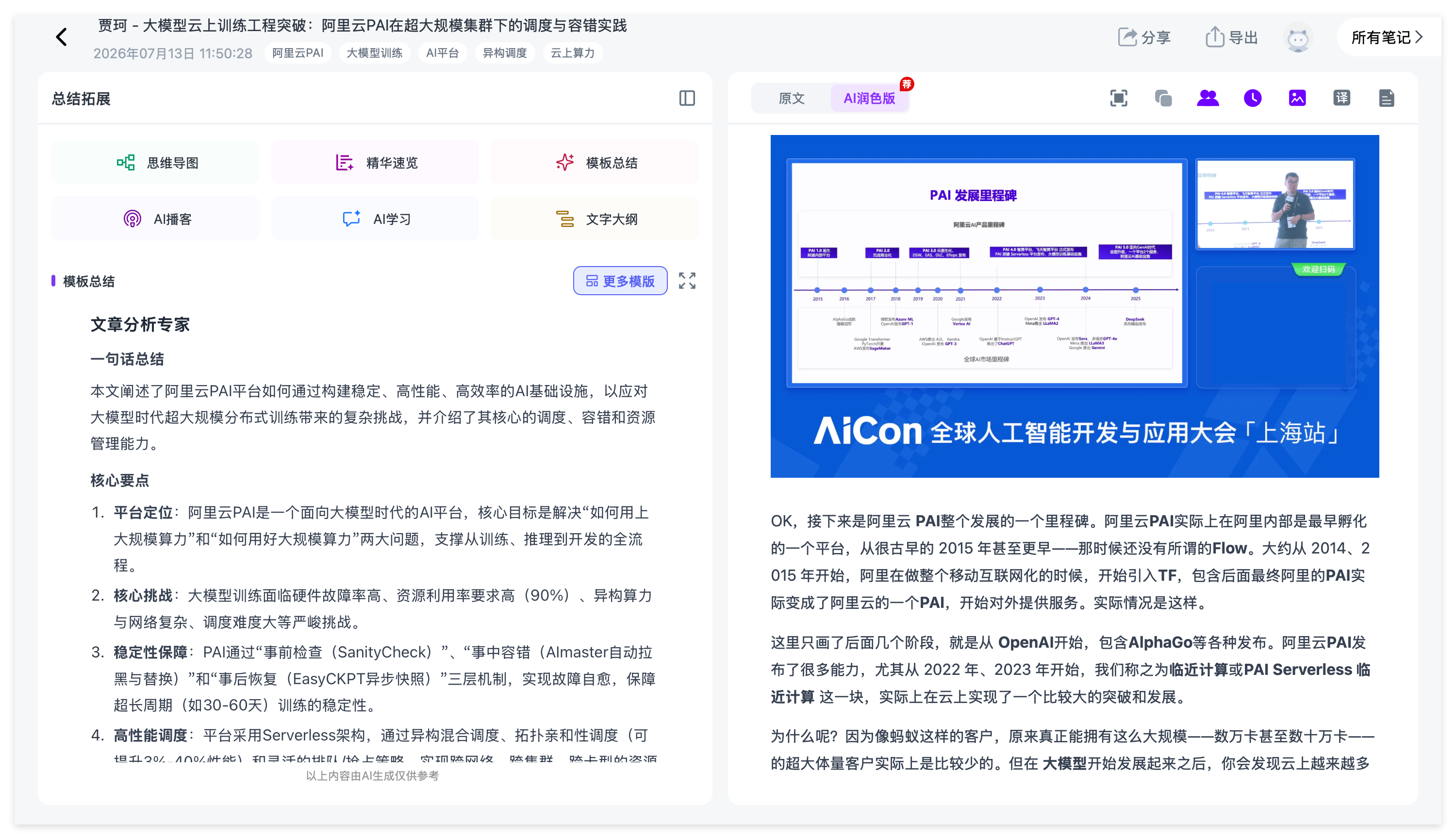
Task: Click the note title text
Action: coord(362,26)
